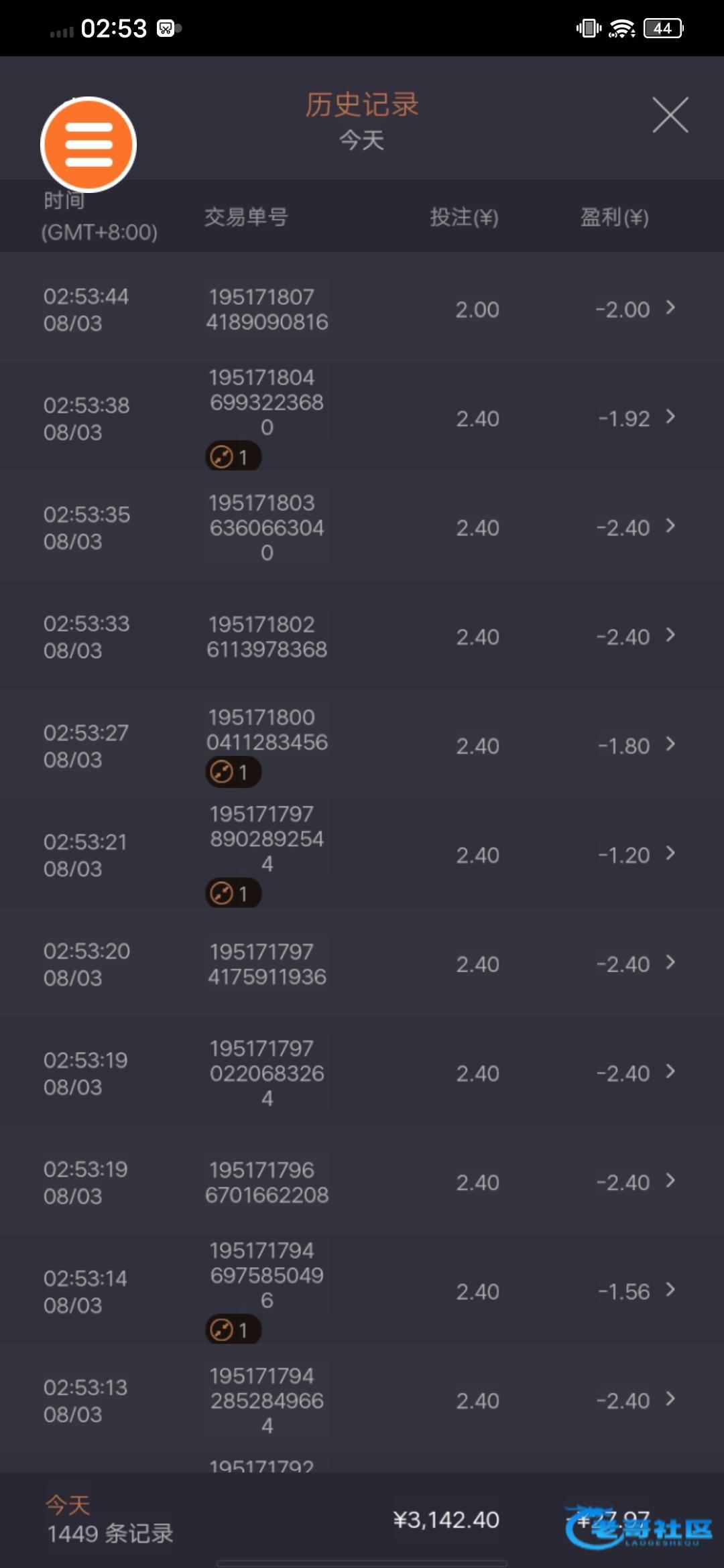Click the badge icon under the 02:53:21 record
The width and height of the screenshot is (724, 1568).
[x=232, y=893]
